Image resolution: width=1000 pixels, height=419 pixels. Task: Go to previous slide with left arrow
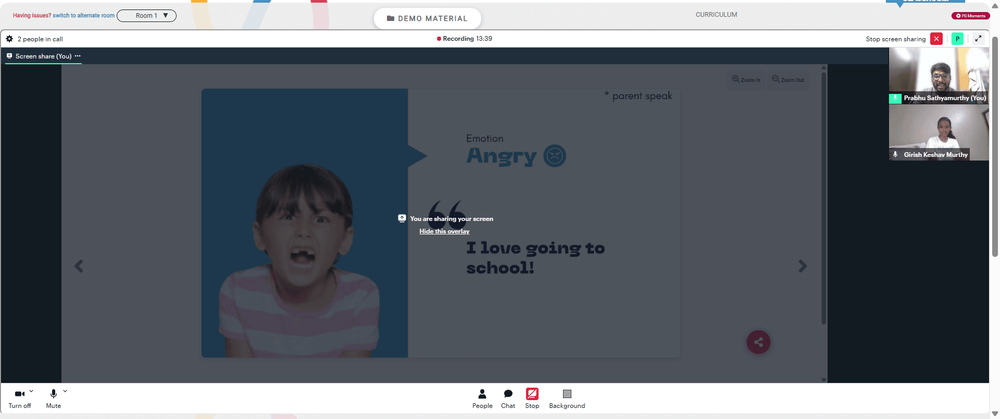[x=79, y=266]
